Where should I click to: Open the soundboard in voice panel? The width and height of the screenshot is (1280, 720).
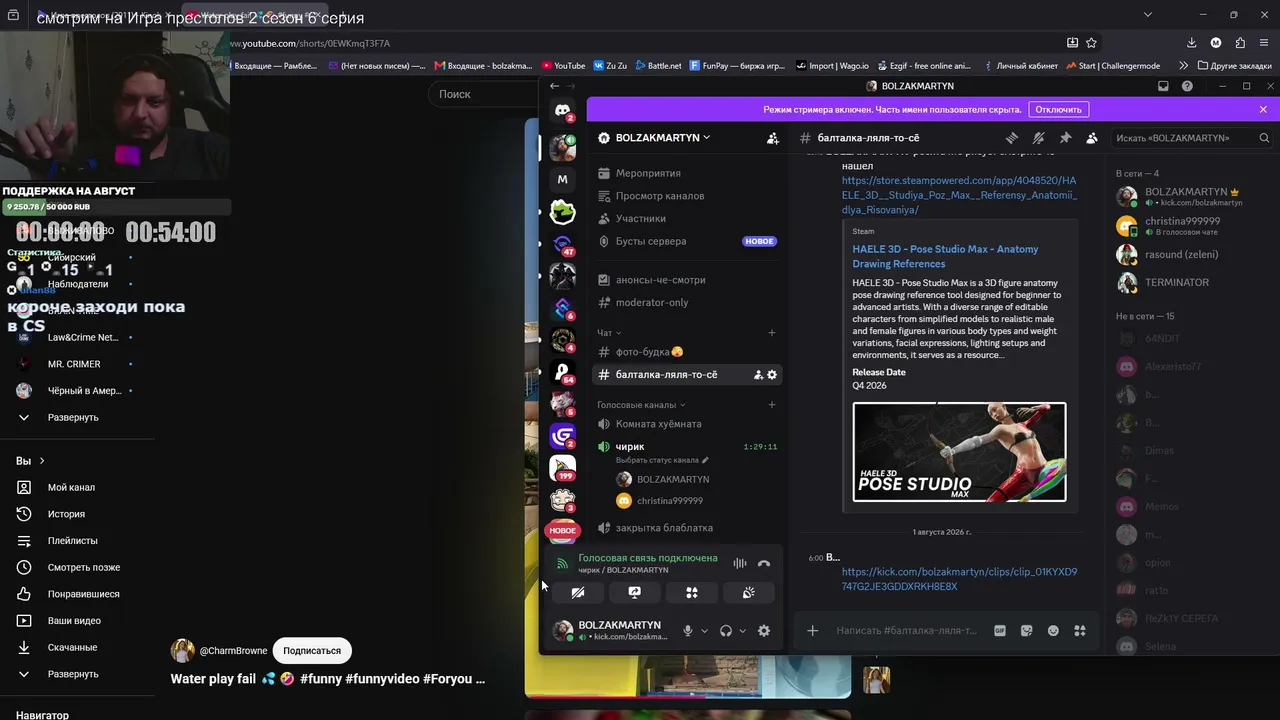pos(748,593)
